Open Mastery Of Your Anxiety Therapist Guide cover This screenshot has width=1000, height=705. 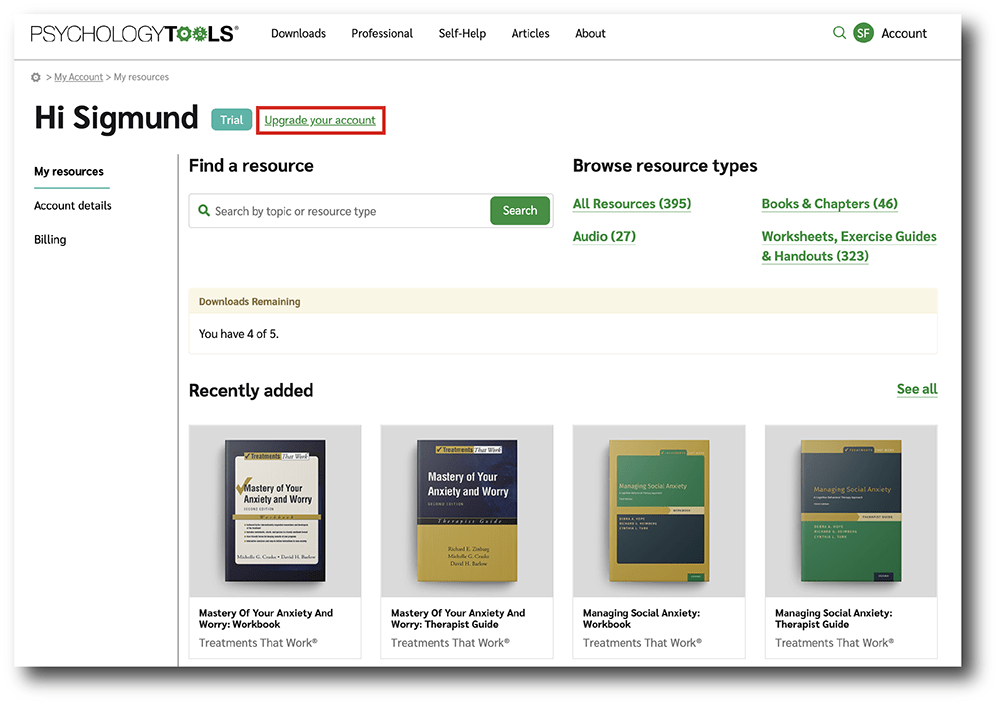467,511
